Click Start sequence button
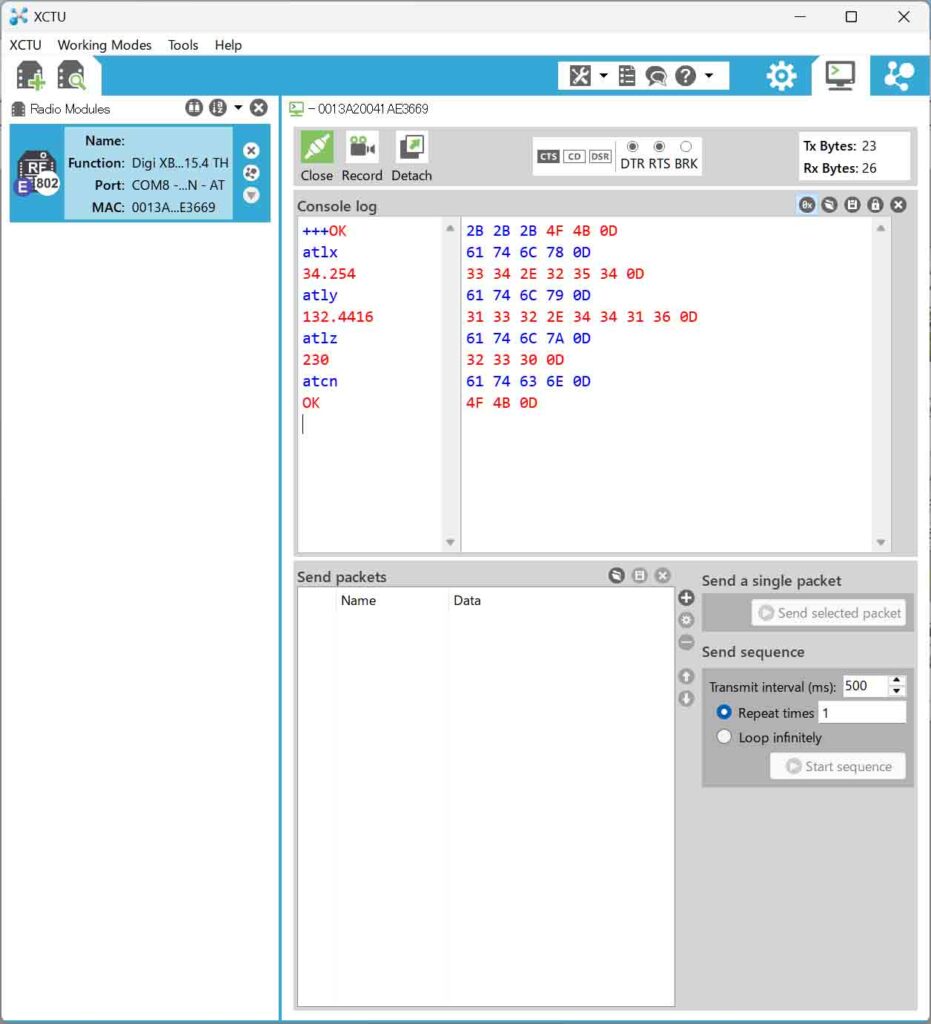Screen dimensions: 931x1024 [838, 766]
